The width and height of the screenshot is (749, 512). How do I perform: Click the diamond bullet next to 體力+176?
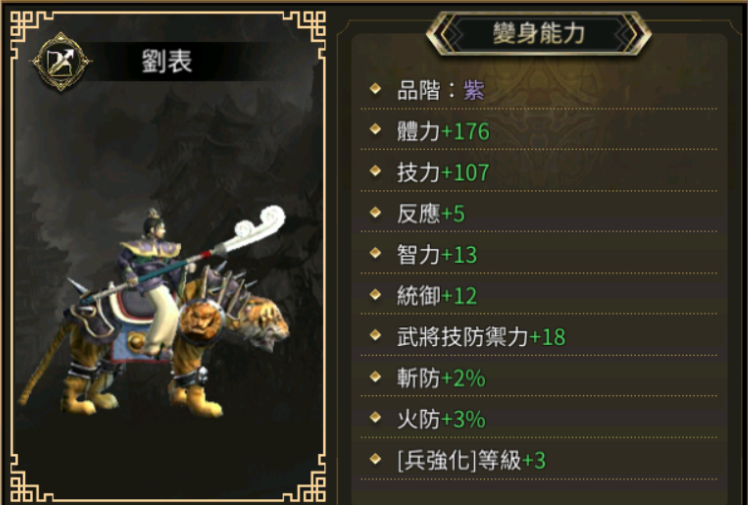(375, 129)
